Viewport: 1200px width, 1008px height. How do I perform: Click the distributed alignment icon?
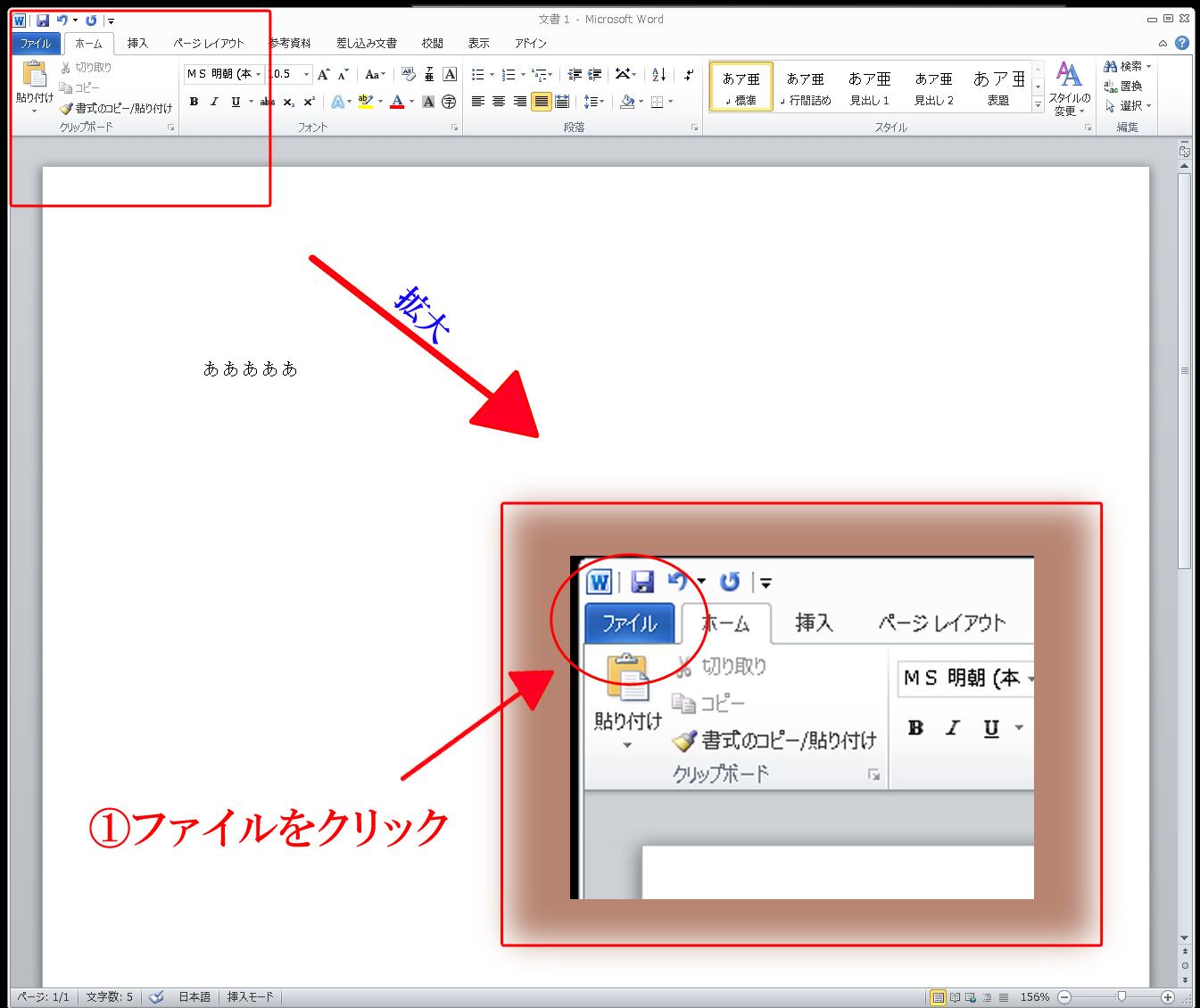562,102
